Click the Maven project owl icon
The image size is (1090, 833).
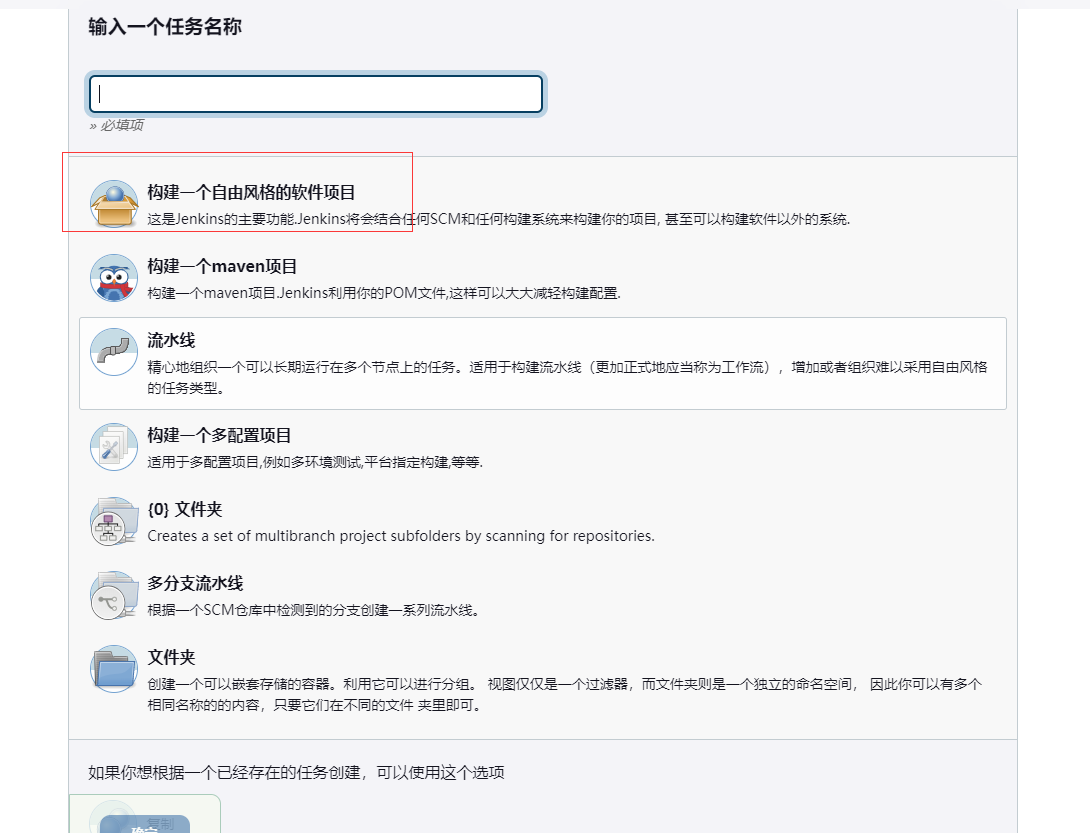(114, 278)
